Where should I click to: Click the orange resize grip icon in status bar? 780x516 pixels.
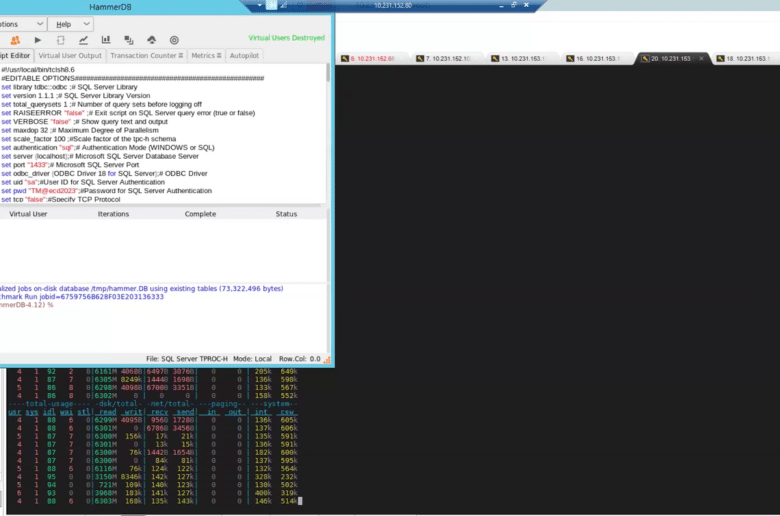point(327,360)
